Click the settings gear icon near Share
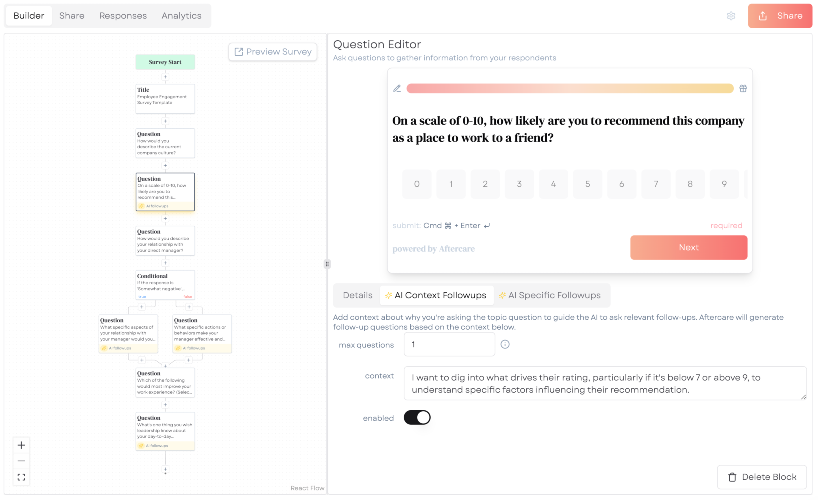The height and width of the screenshot is (500, 818). pyautogui.click(x=731, y=16)
